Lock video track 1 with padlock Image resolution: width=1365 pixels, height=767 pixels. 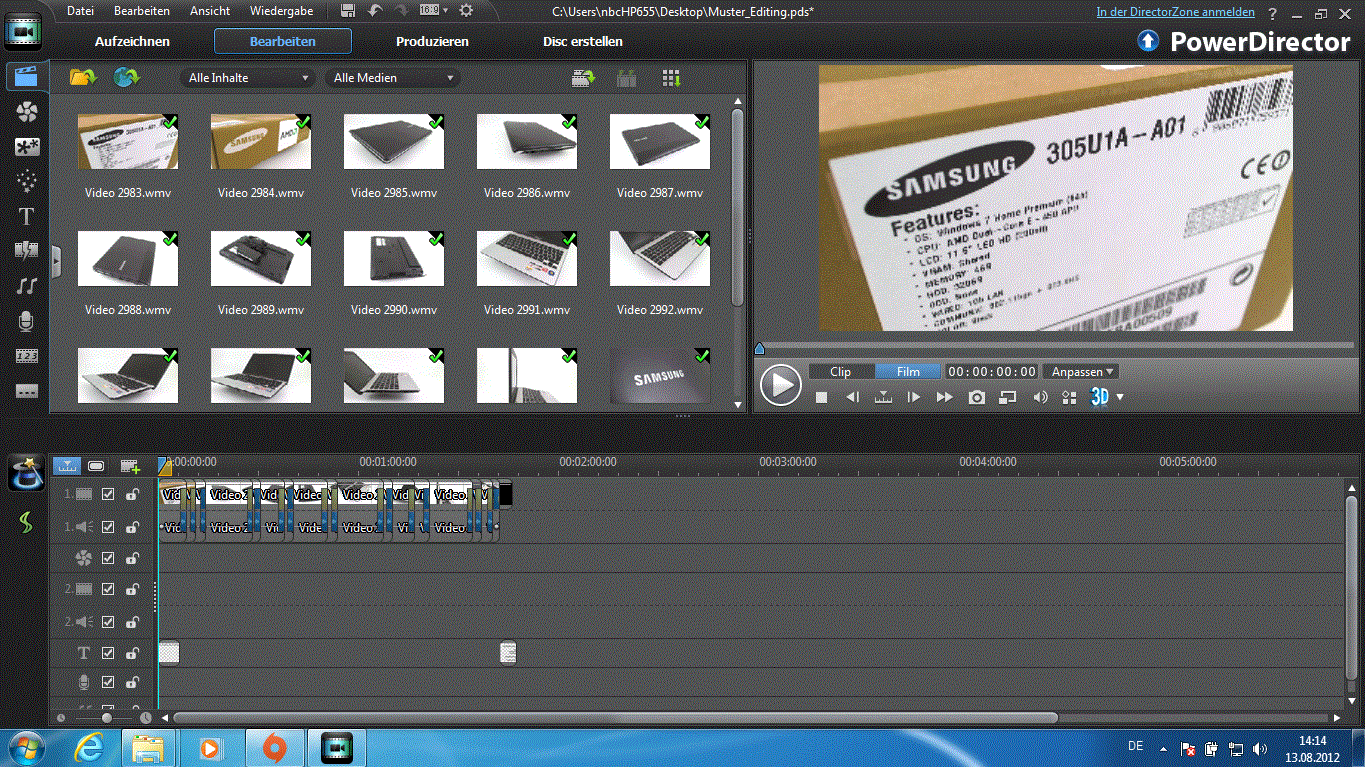[x=132, y=494]
